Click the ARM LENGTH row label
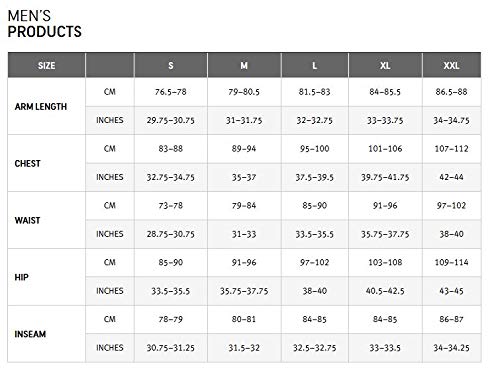Viewport: 500px width, 379px height. click(x=41, y=107)
